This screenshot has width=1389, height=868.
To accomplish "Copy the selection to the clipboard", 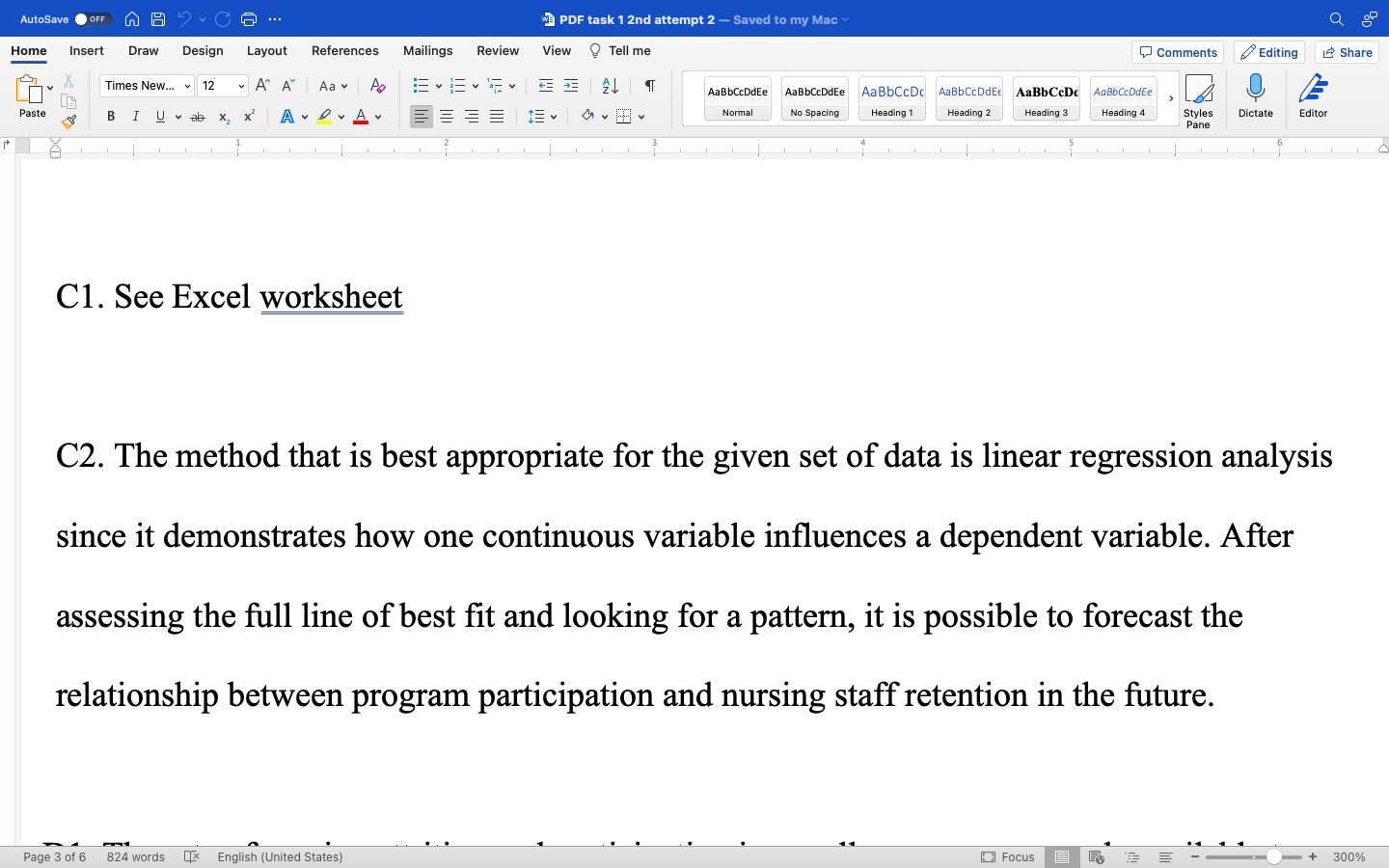I will (x=68, y=101).
